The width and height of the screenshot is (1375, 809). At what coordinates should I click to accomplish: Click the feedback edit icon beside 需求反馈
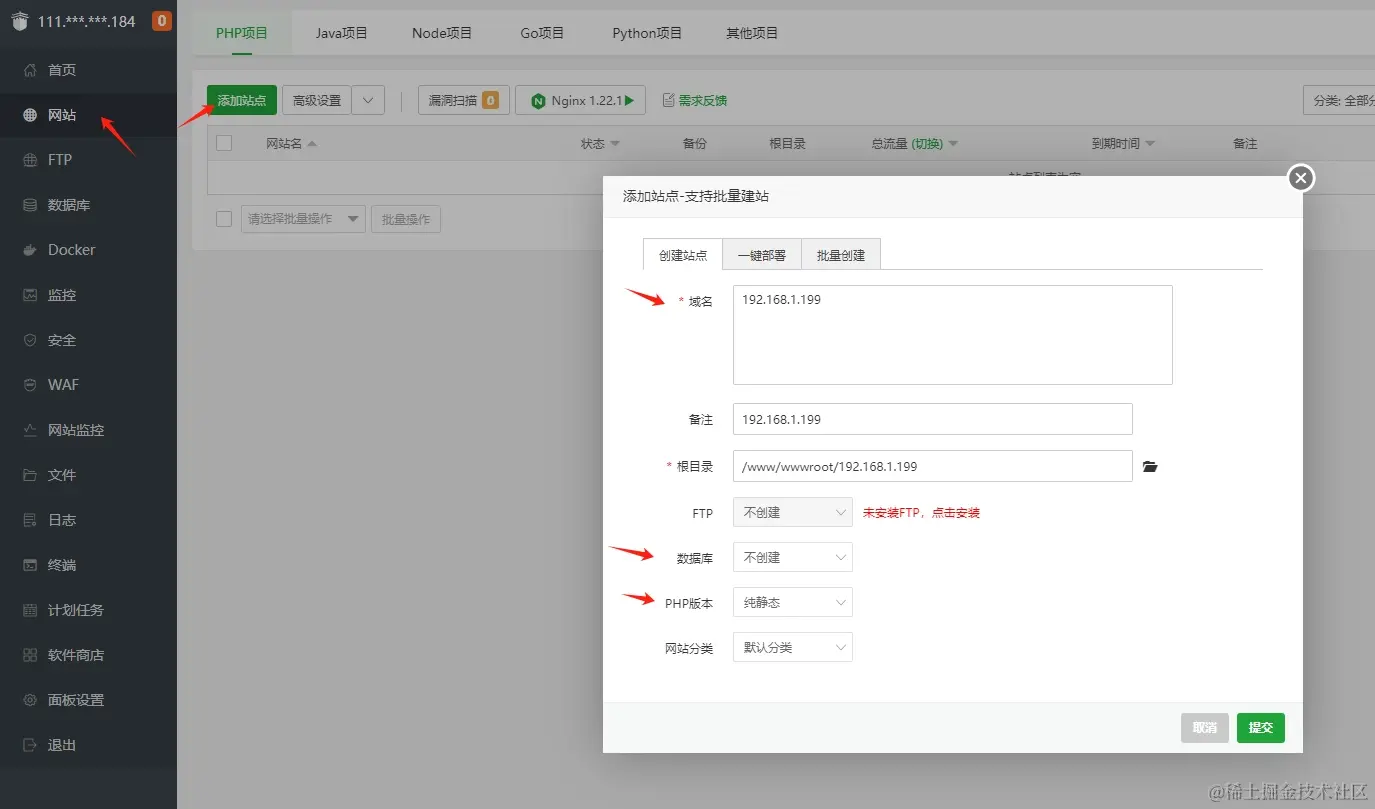(x=669, y=100)
